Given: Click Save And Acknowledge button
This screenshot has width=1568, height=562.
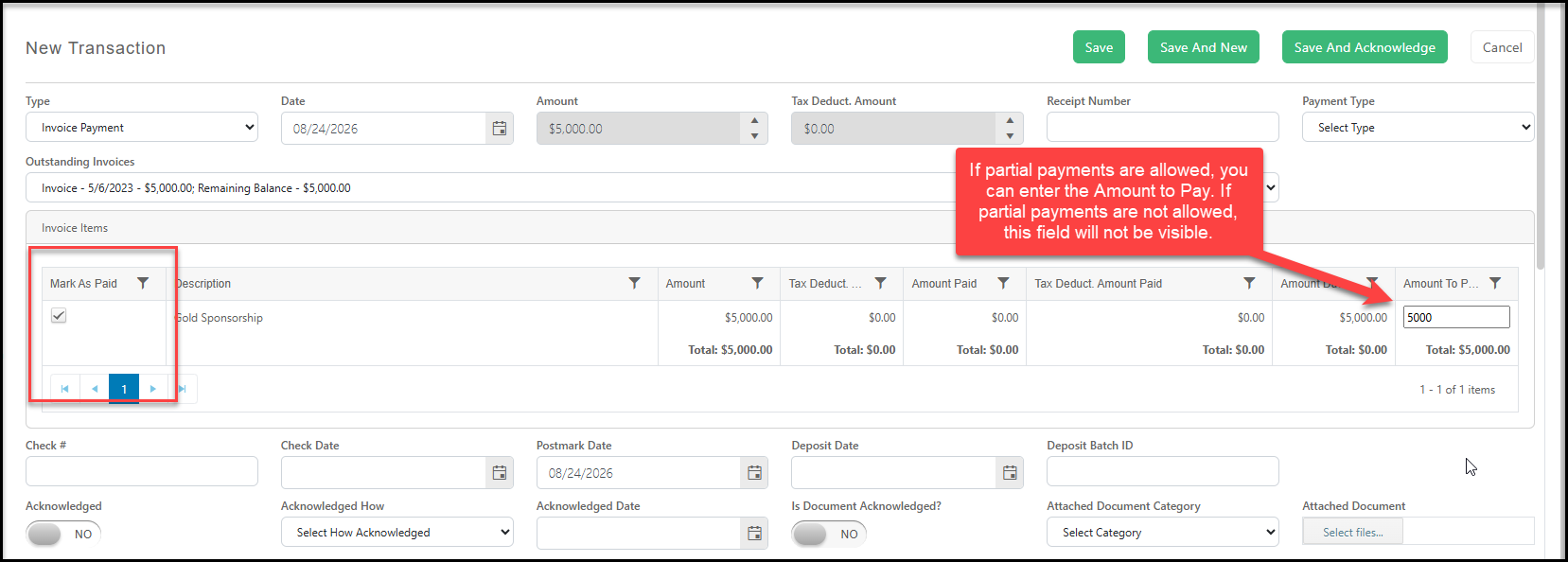Looking at the screenshot, I should (1365, 47).
